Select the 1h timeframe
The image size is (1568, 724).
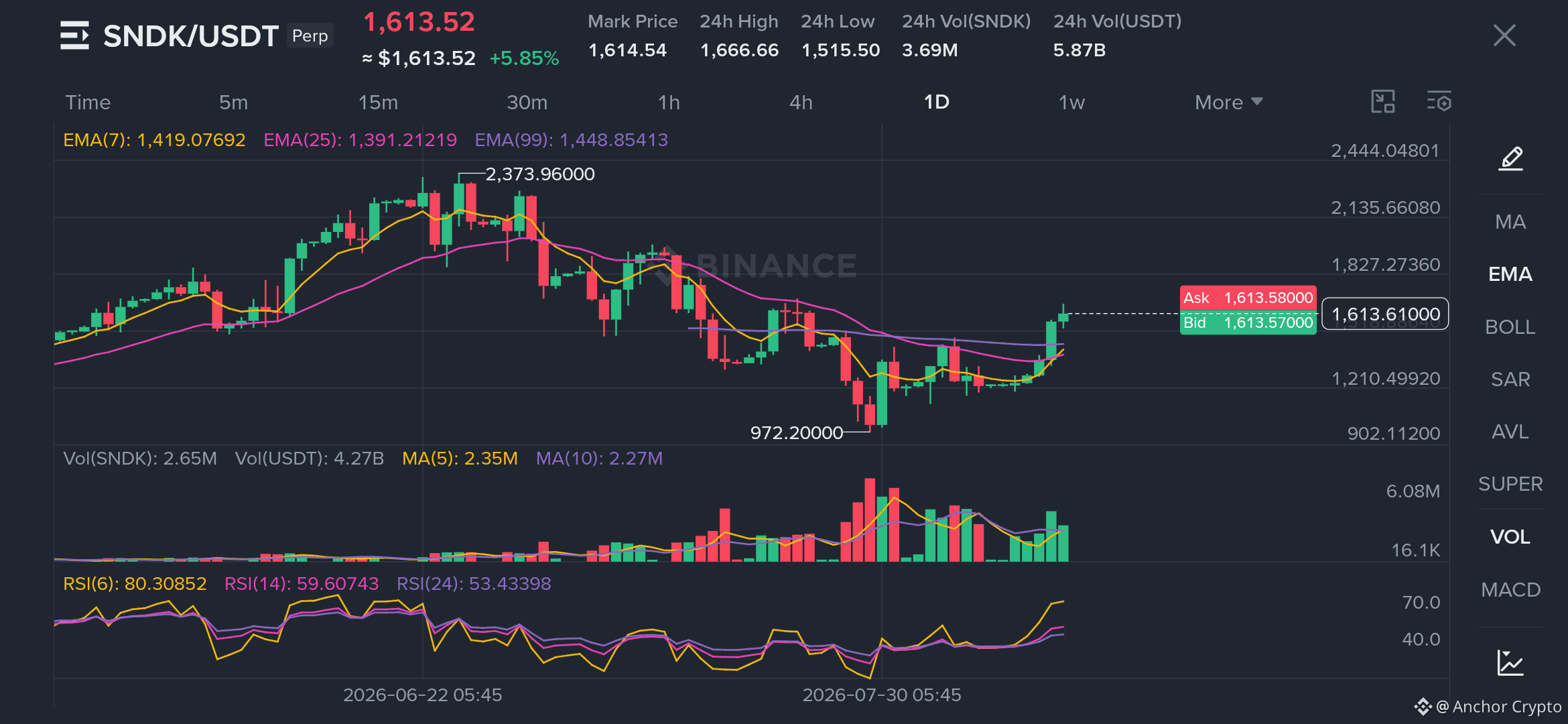tap(669, 102)
